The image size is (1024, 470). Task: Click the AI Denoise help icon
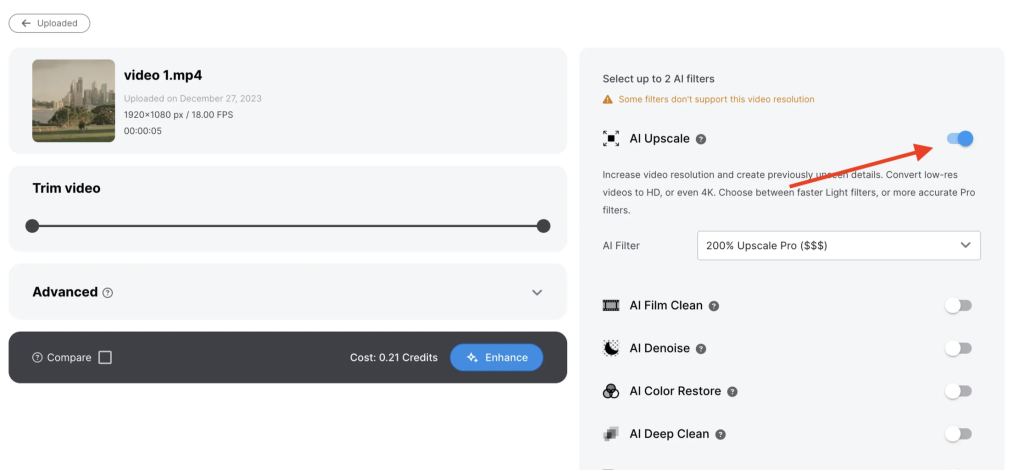click(x=701, y=349)
